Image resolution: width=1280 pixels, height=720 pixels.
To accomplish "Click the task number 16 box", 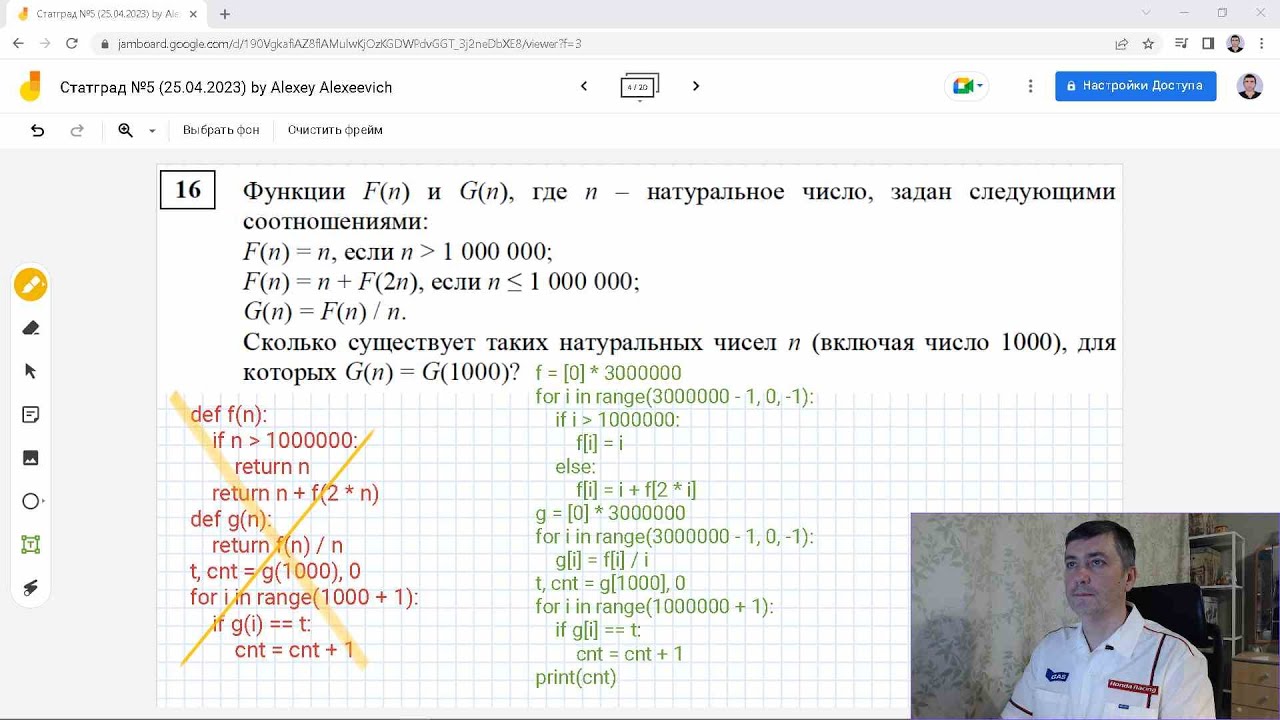I will 188,189.
